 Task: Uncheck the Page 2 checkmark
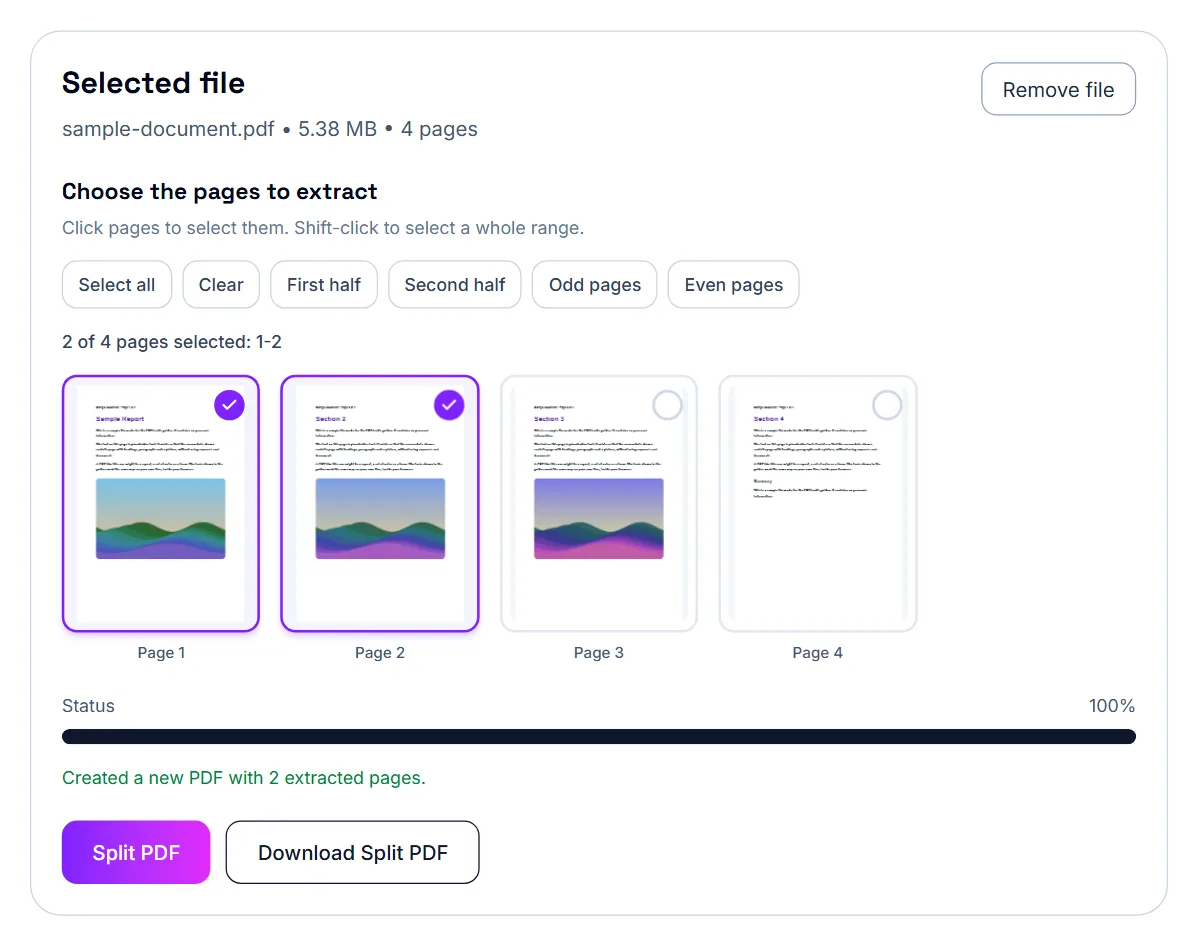coord(449,405)
